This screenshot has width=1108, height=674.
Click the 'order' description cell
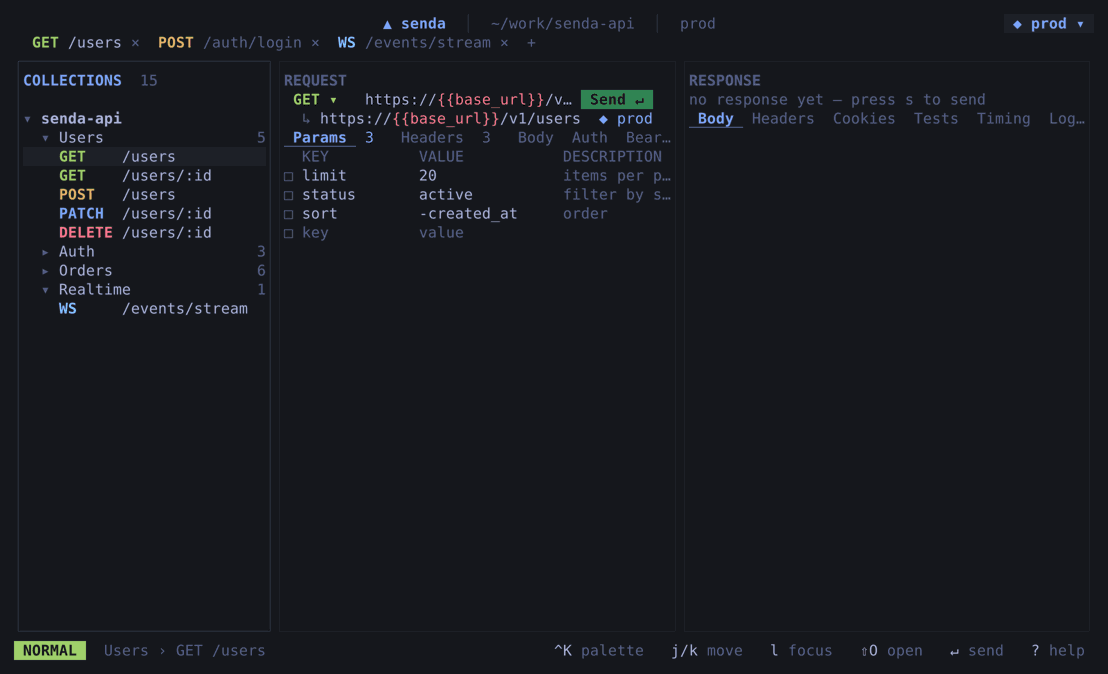coord(585,214)
